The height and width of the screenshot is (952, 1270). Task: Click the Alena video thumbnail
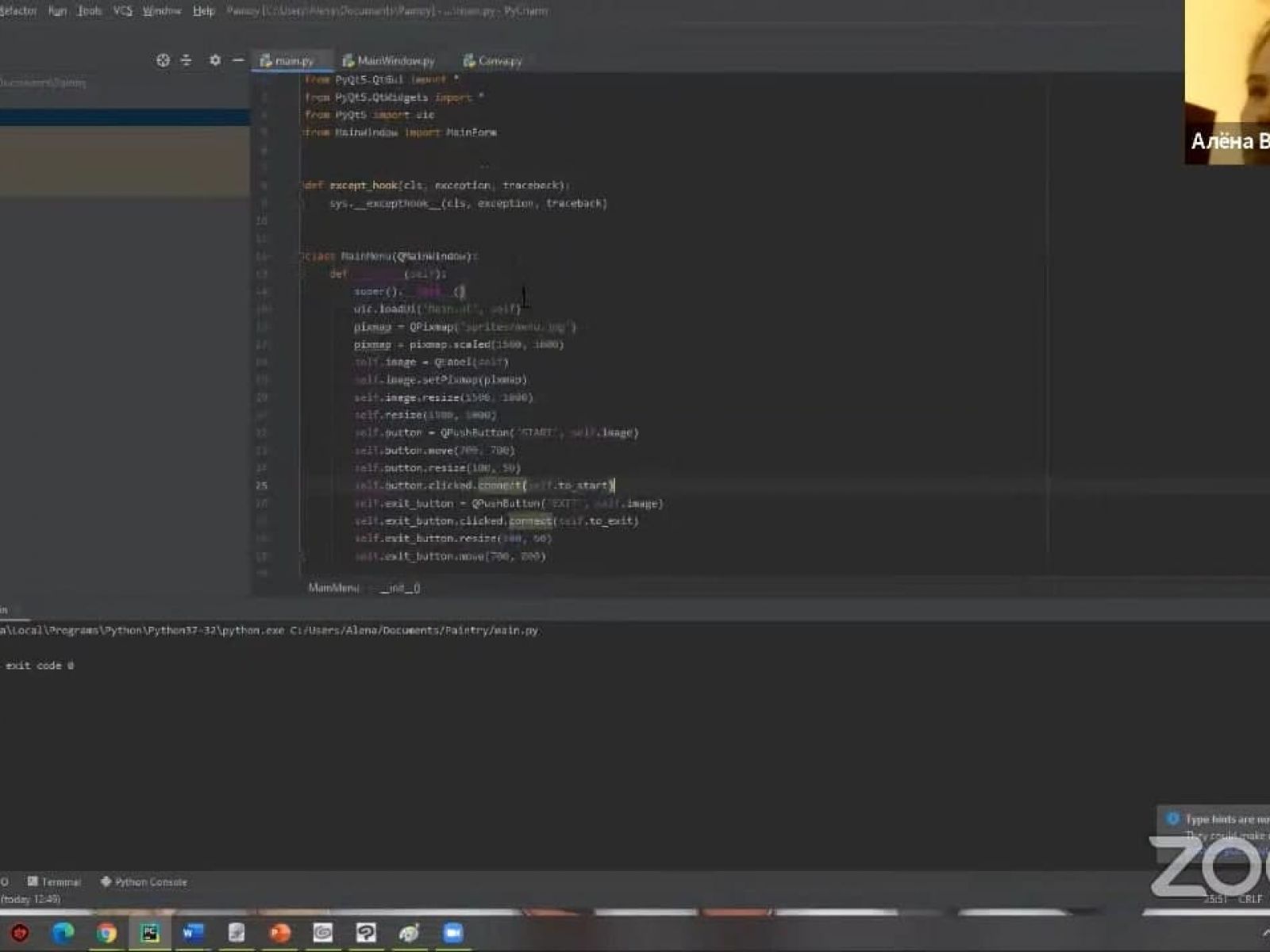coord(1227,82)
